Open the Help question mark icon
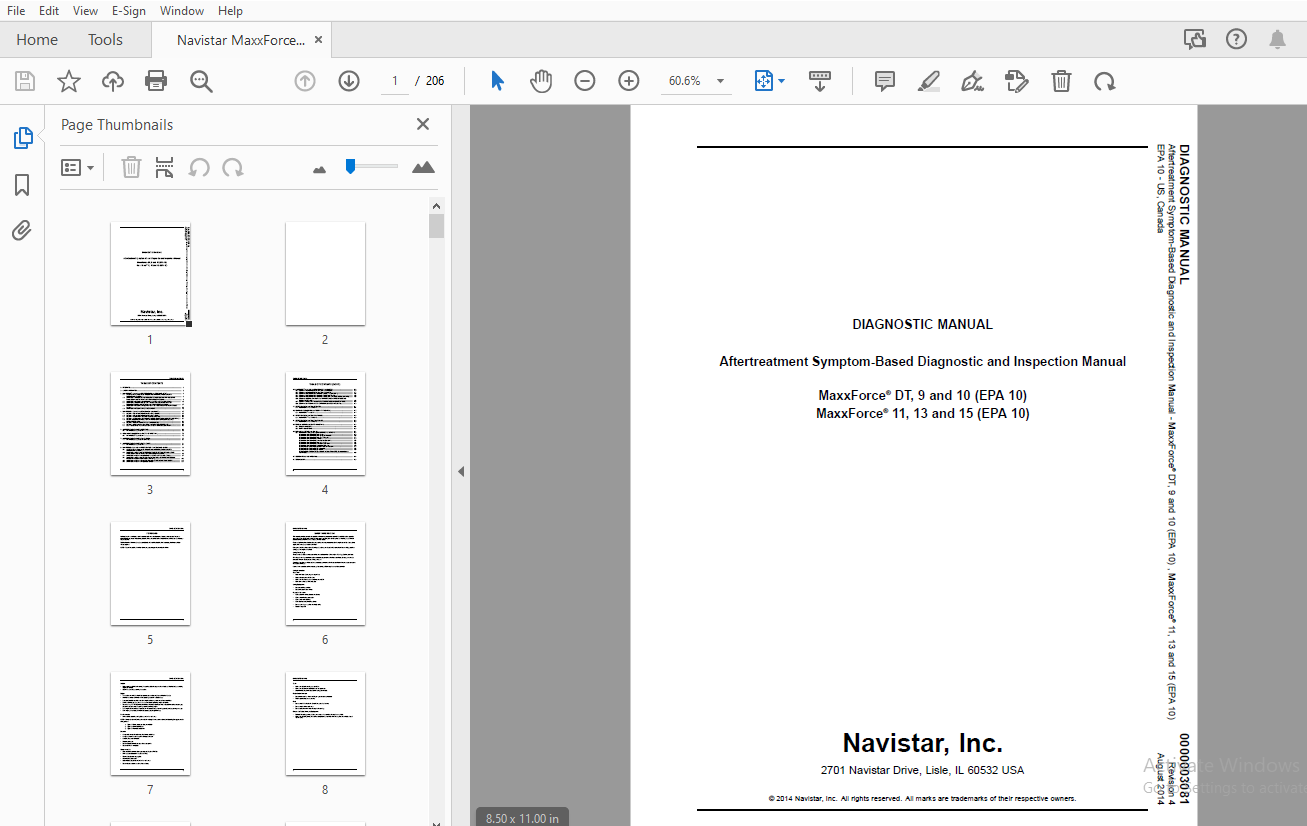This screenshot has height=826, width=1307. click(1237, 40)
